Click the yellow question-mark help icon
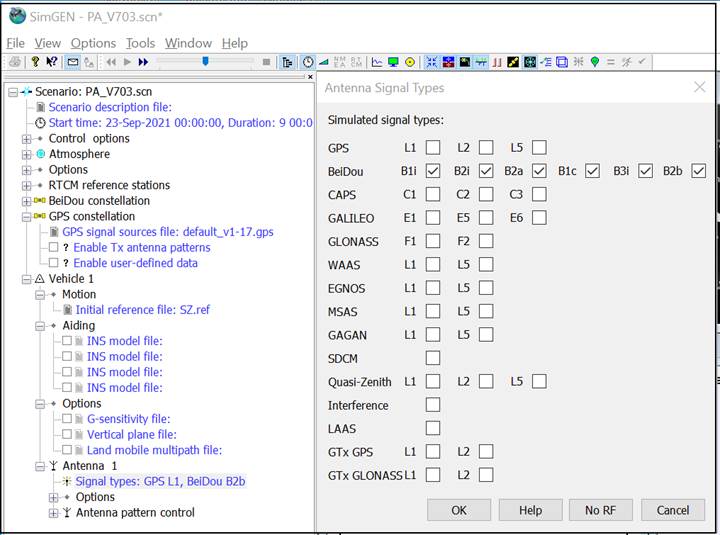720x535 pixels. [x=35, y=62]
